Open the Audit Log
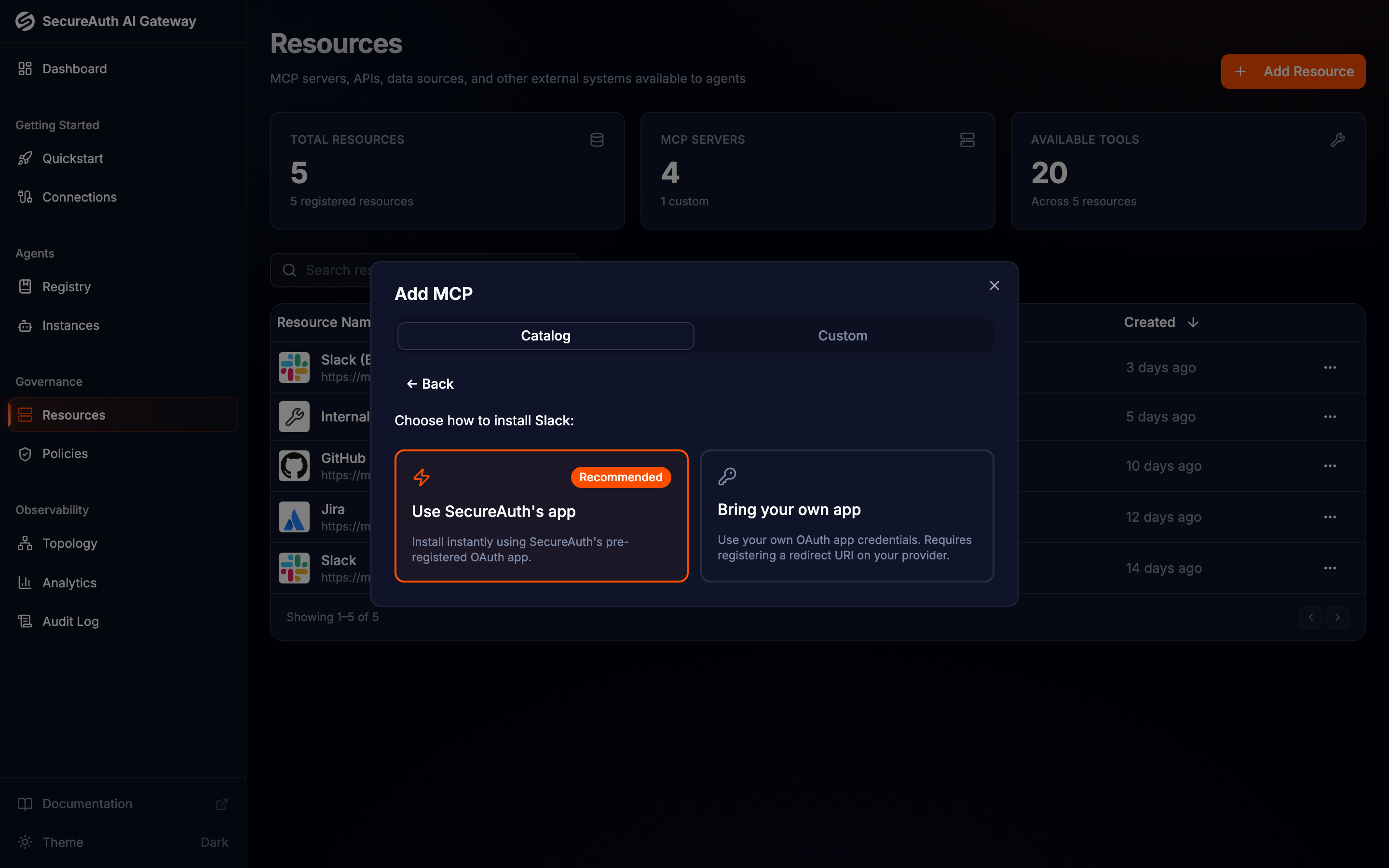This screenshot has height=868, width=1389. coord(123,621)
